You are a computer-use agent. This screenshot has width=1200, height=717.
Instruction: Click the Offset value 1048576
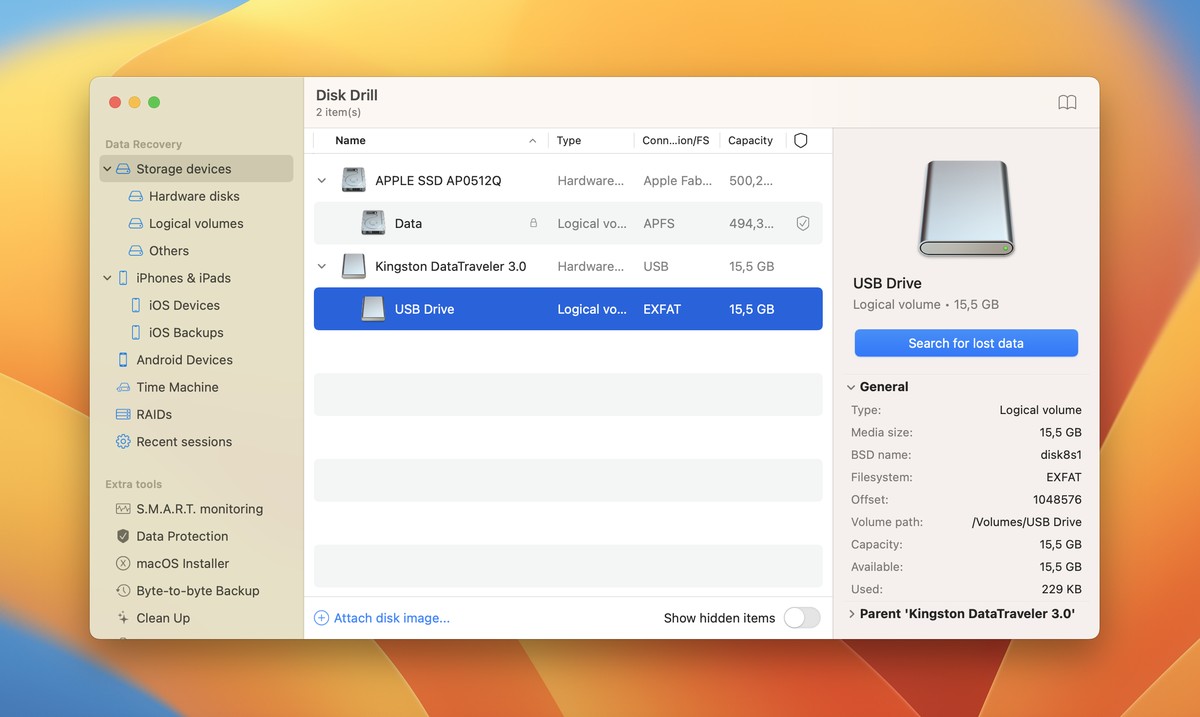click(1057, 500)
